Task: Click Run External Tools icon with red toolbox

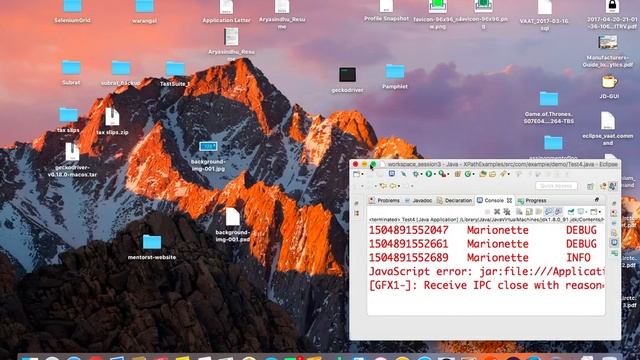Action: coord(442,174)
